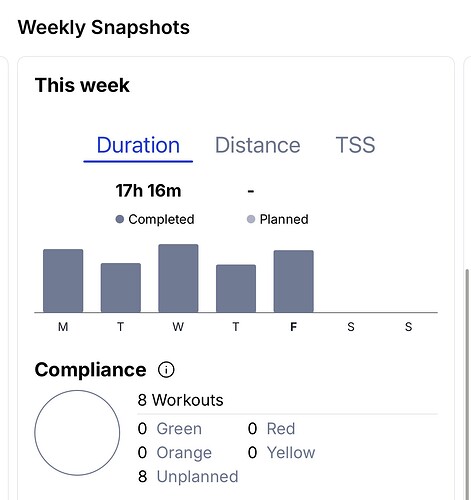
Task: Click the Orange compliance label
Action: [184, 453]
